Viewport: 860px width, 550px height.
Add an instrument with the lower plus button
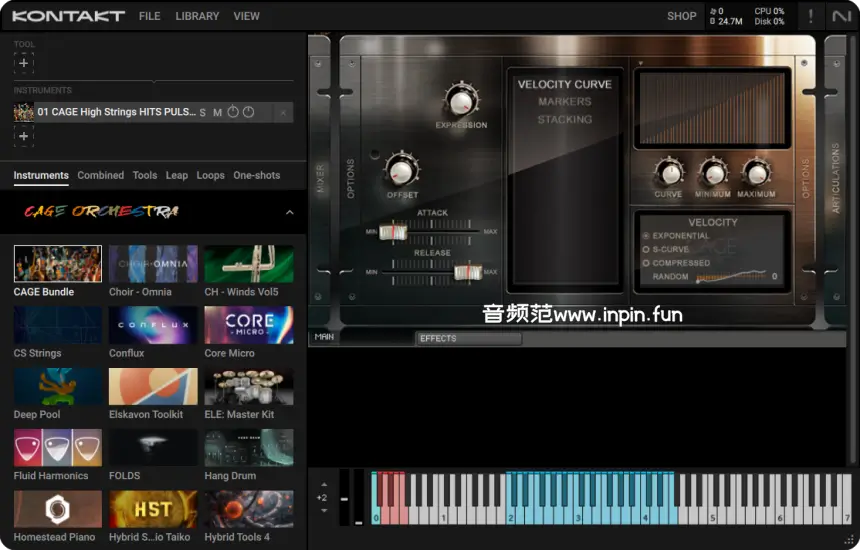(x=24, y=136)
